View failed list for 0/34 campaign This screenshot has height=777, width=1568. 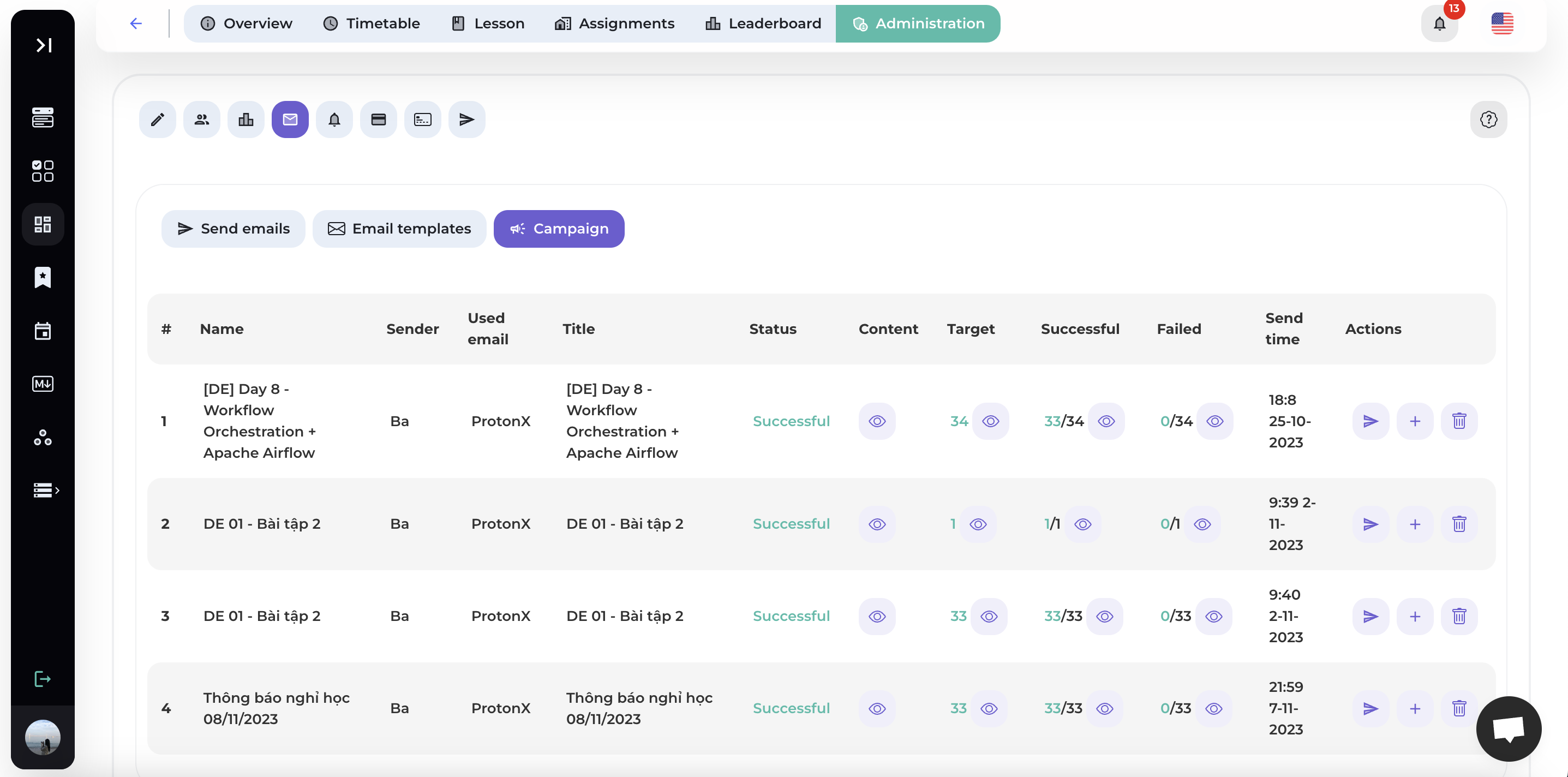[x=1214, y=421]
